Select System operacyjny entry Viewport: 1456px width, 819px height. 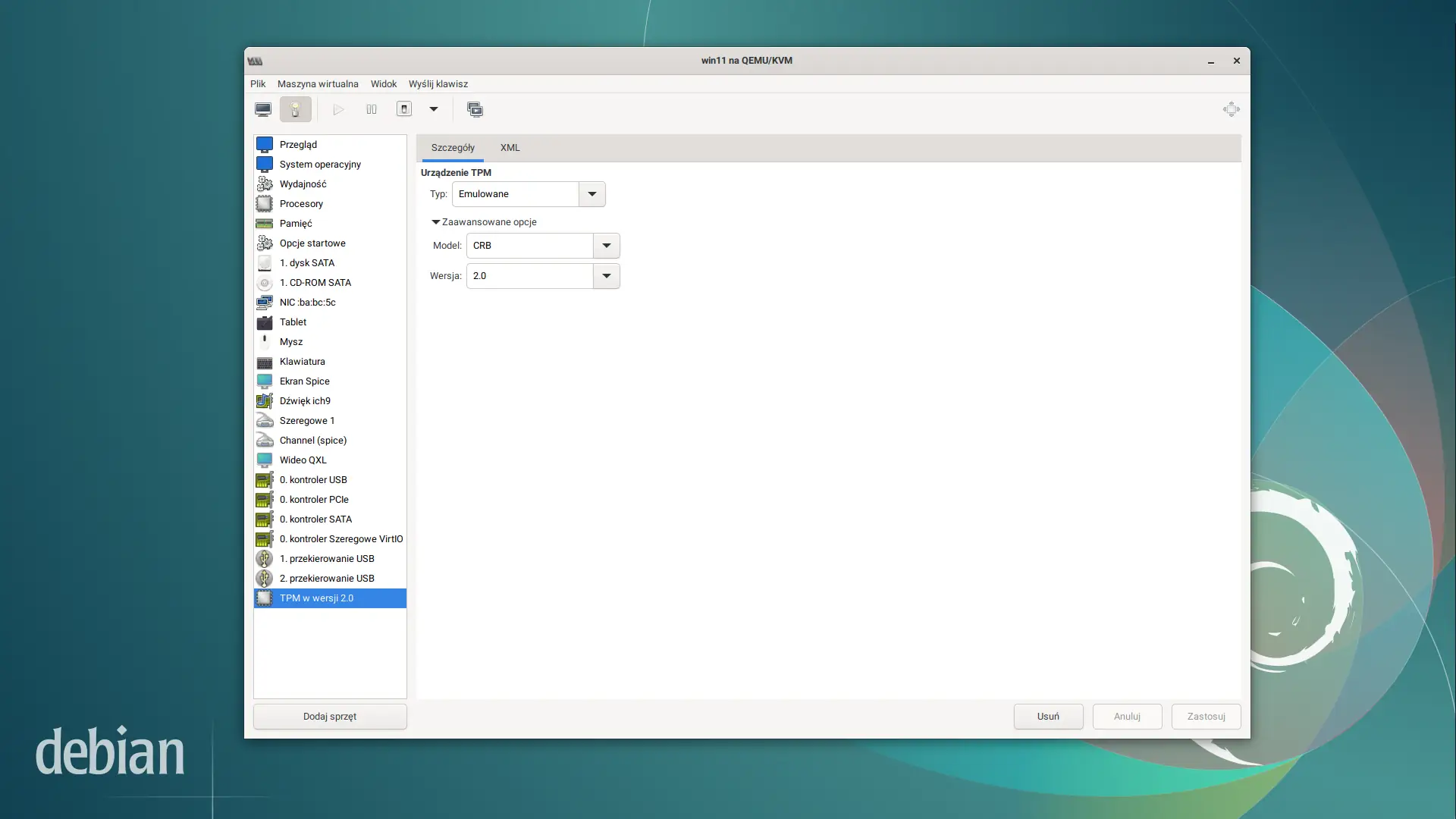click(330, 164)
